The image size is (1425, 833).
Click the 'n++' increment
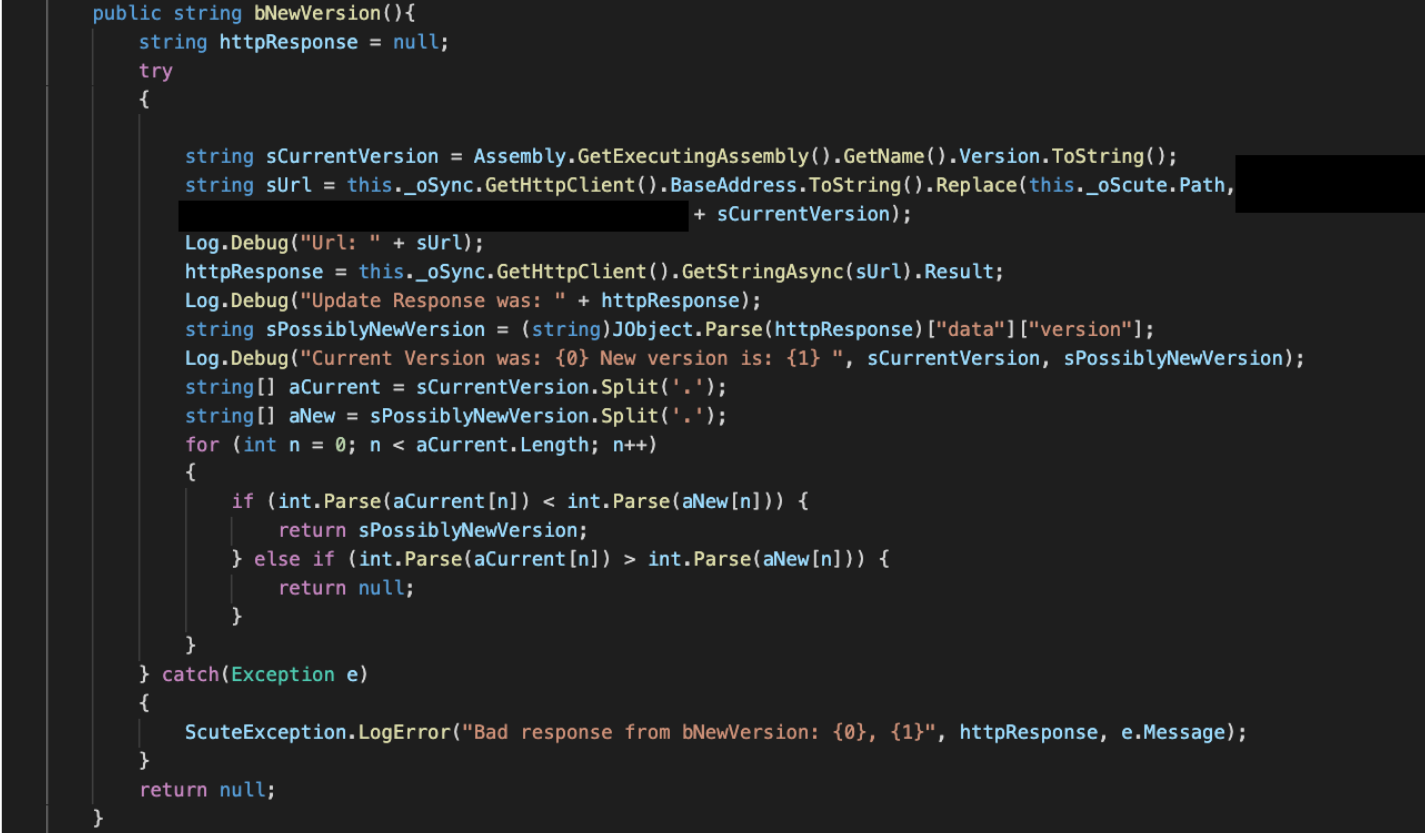(630, 445)
